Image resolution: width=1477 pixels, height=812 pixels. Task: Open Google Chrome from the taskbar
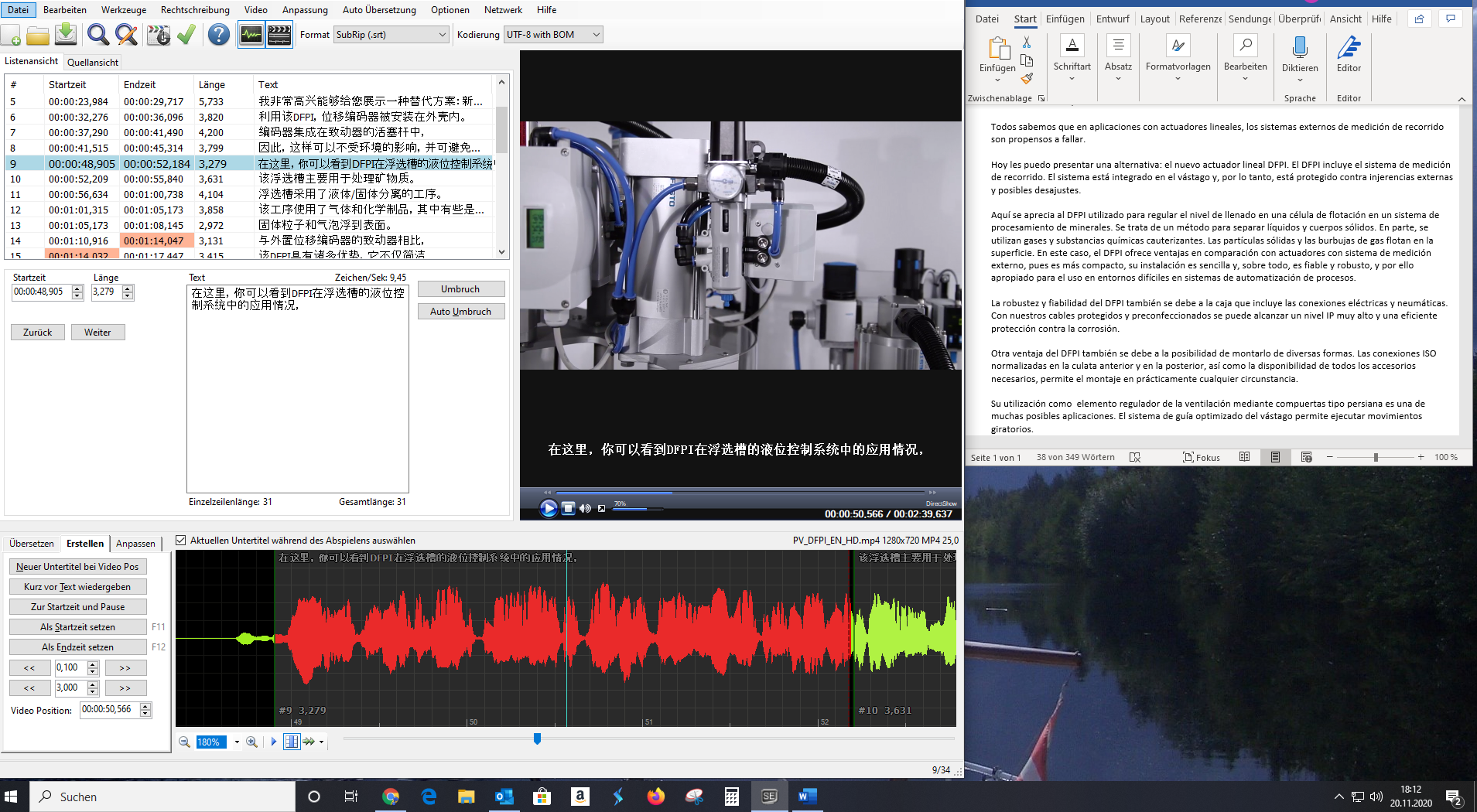[x=390, y=797]
